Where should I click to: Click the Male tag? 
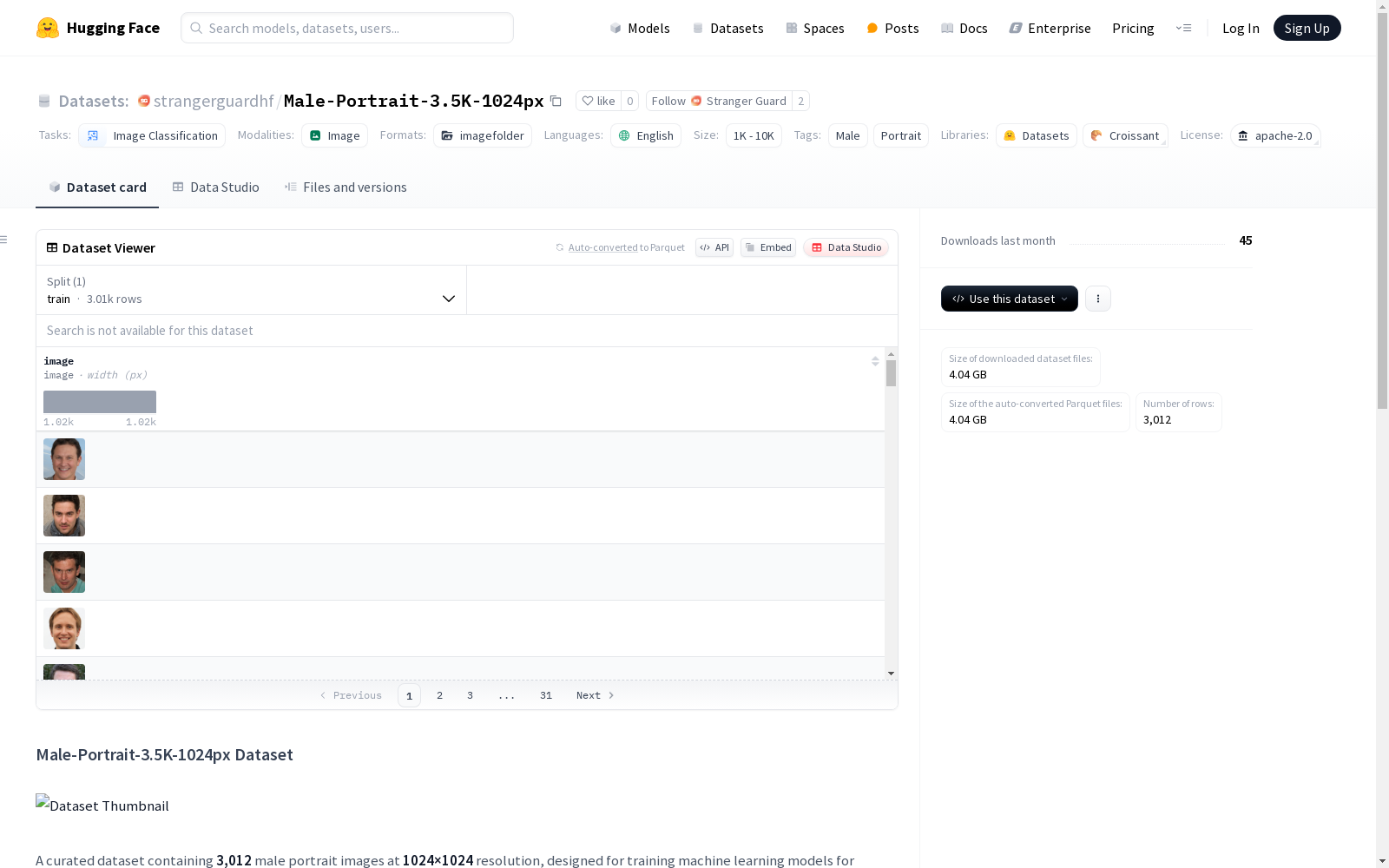click(848, 135)
